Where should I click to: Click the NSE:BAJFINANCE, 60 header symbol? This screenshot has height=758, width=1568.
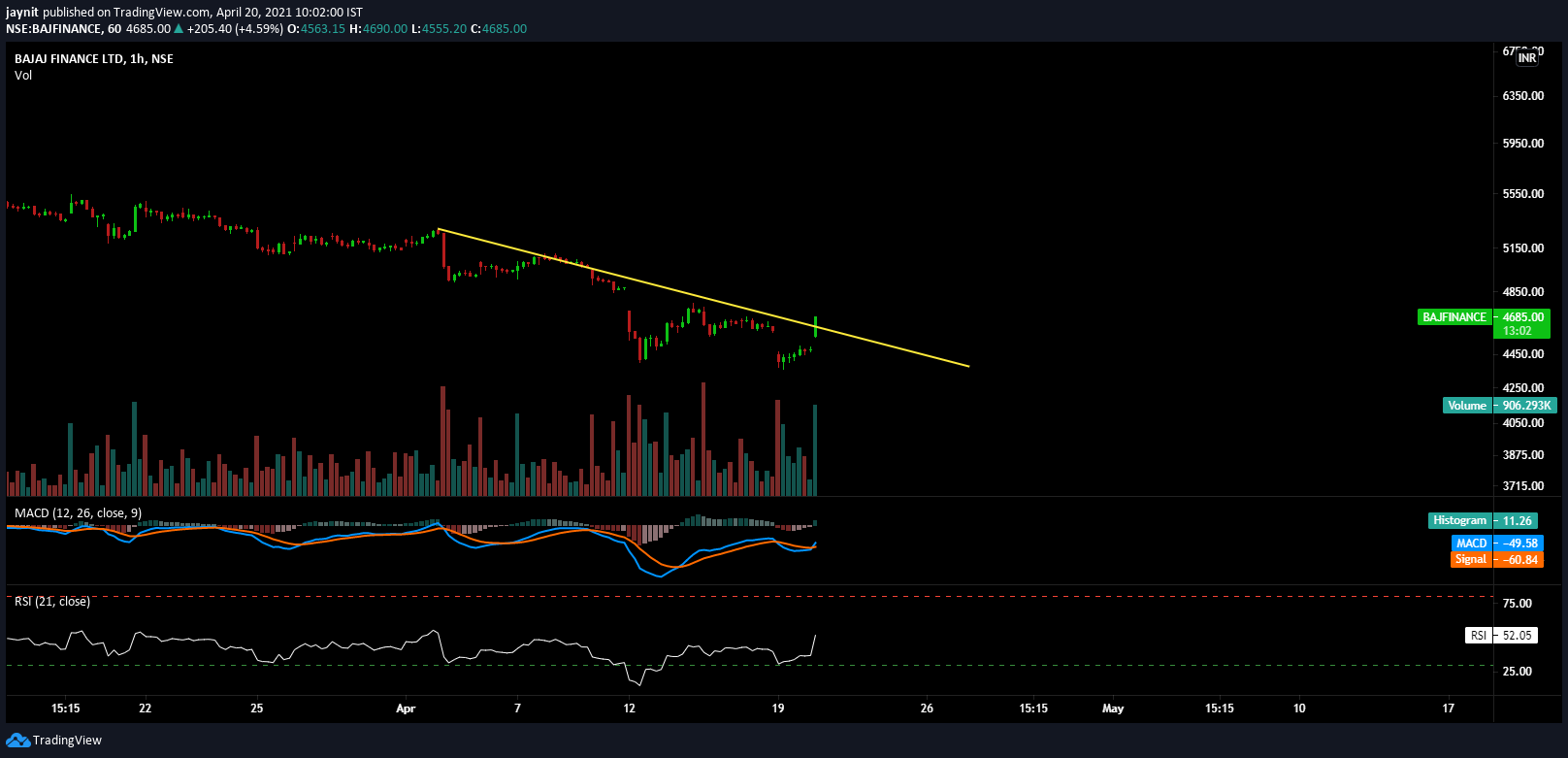[63, 29]
